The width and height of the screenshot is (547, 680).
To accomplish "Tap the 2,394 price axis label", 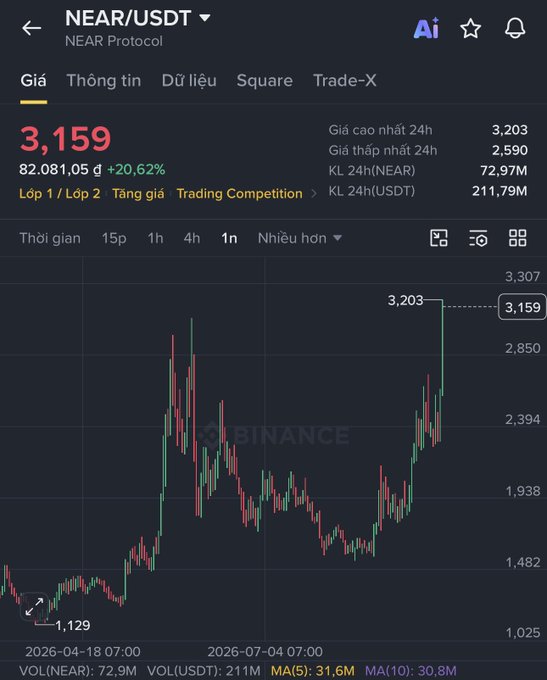I will (x=523, y=419).
